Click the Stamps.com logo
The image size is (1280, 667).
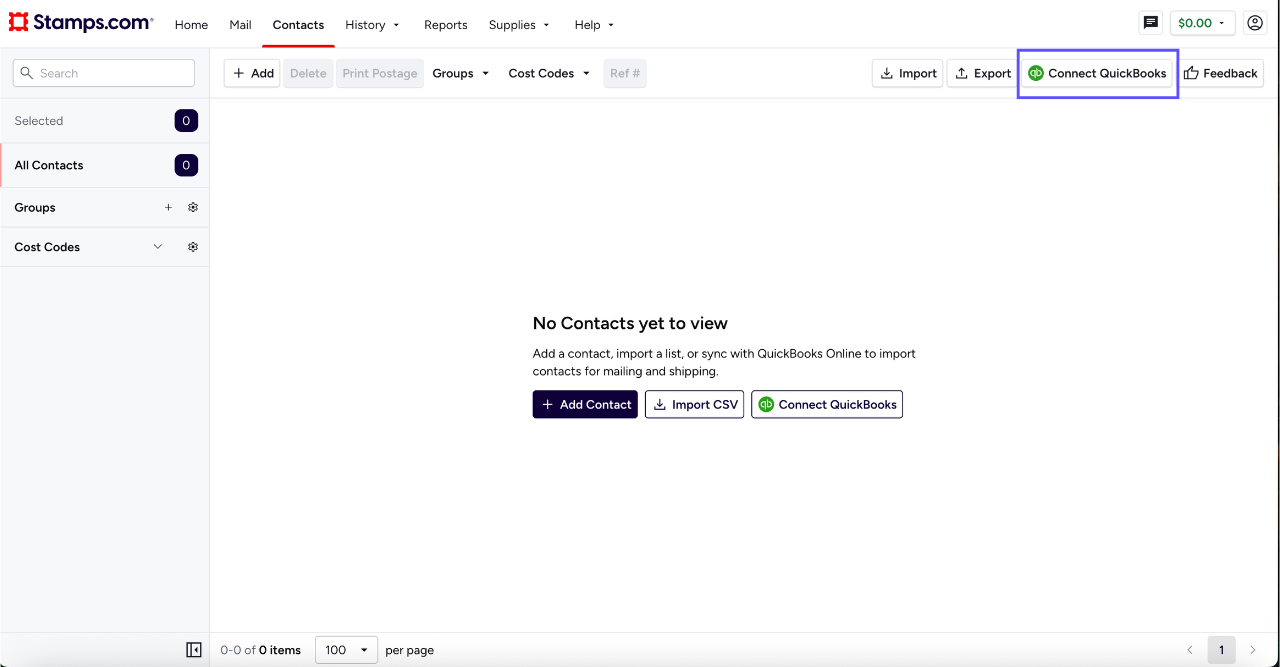tap(81, 23)
